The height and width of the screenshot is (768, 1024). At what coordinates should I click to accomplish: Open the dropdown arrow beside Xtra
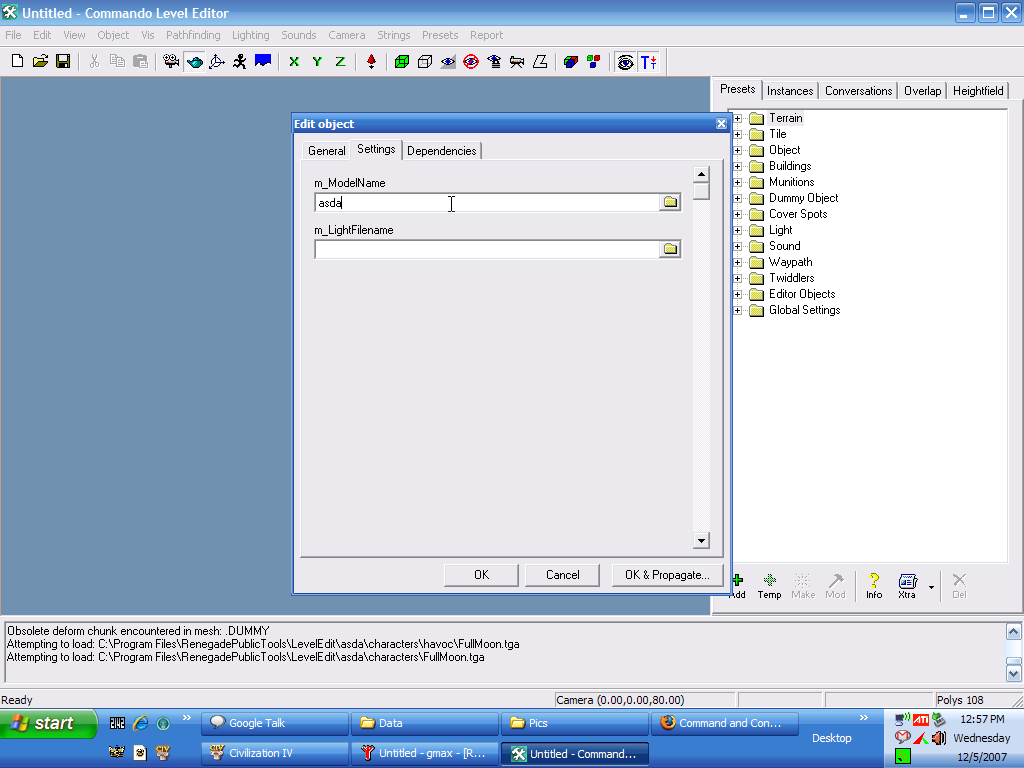tap(931, 587)
